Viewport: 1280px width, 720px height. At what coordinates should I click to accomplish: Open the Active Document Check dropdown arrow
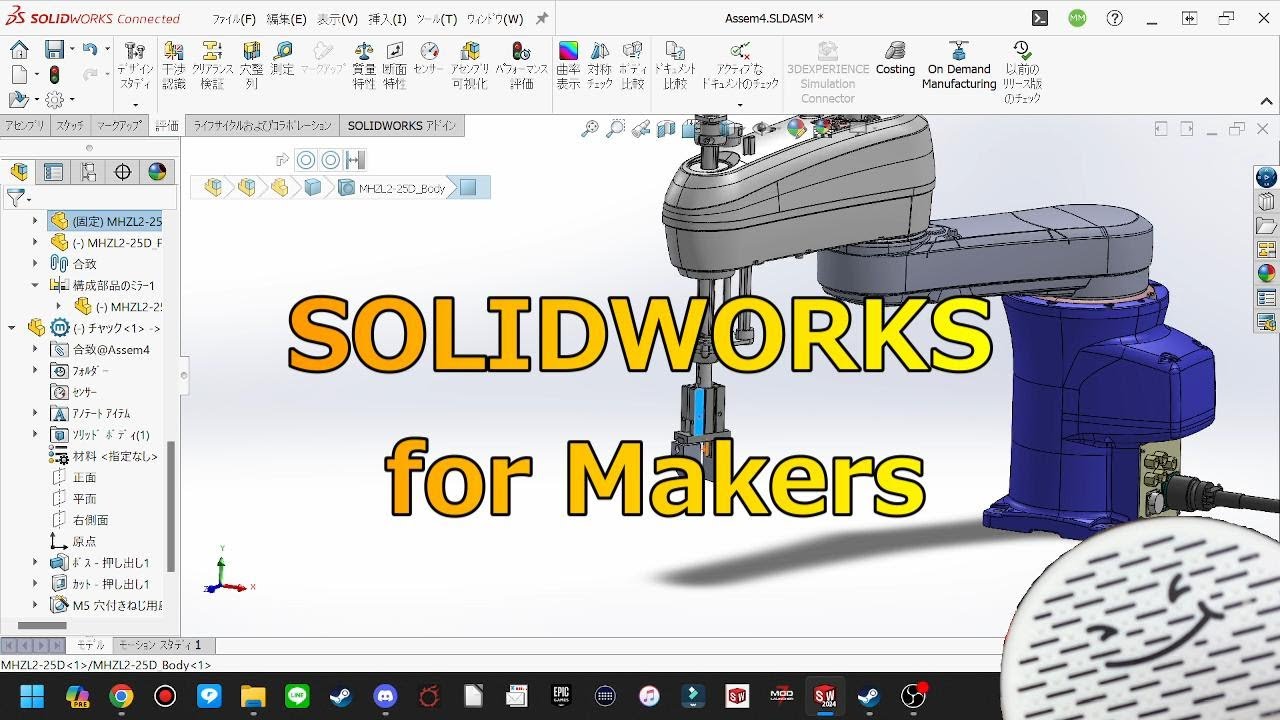[x=740, y=105]
